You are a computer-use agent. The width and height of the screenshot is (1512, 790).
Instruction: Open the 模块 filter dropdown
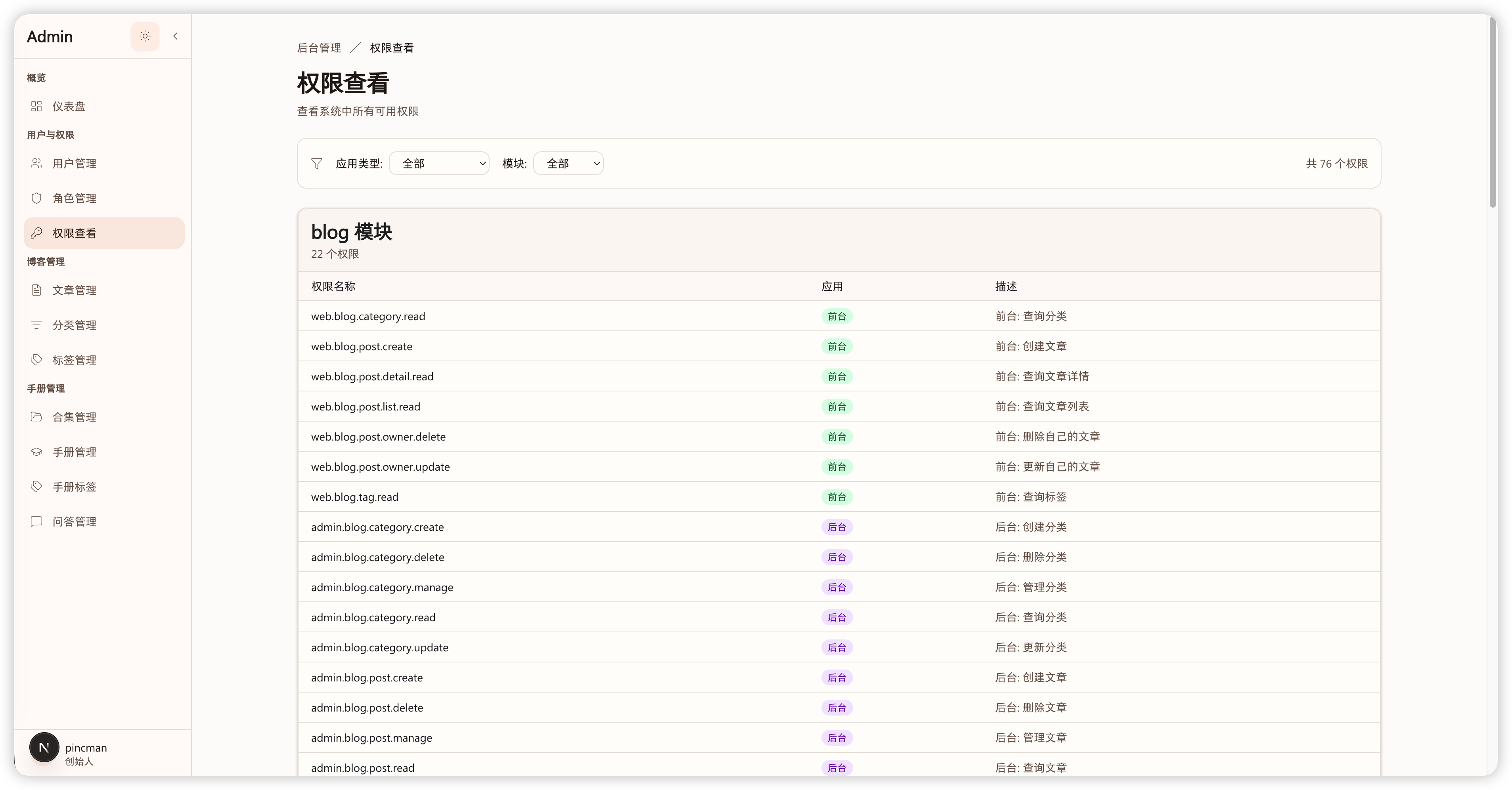[x=568, y=164]
